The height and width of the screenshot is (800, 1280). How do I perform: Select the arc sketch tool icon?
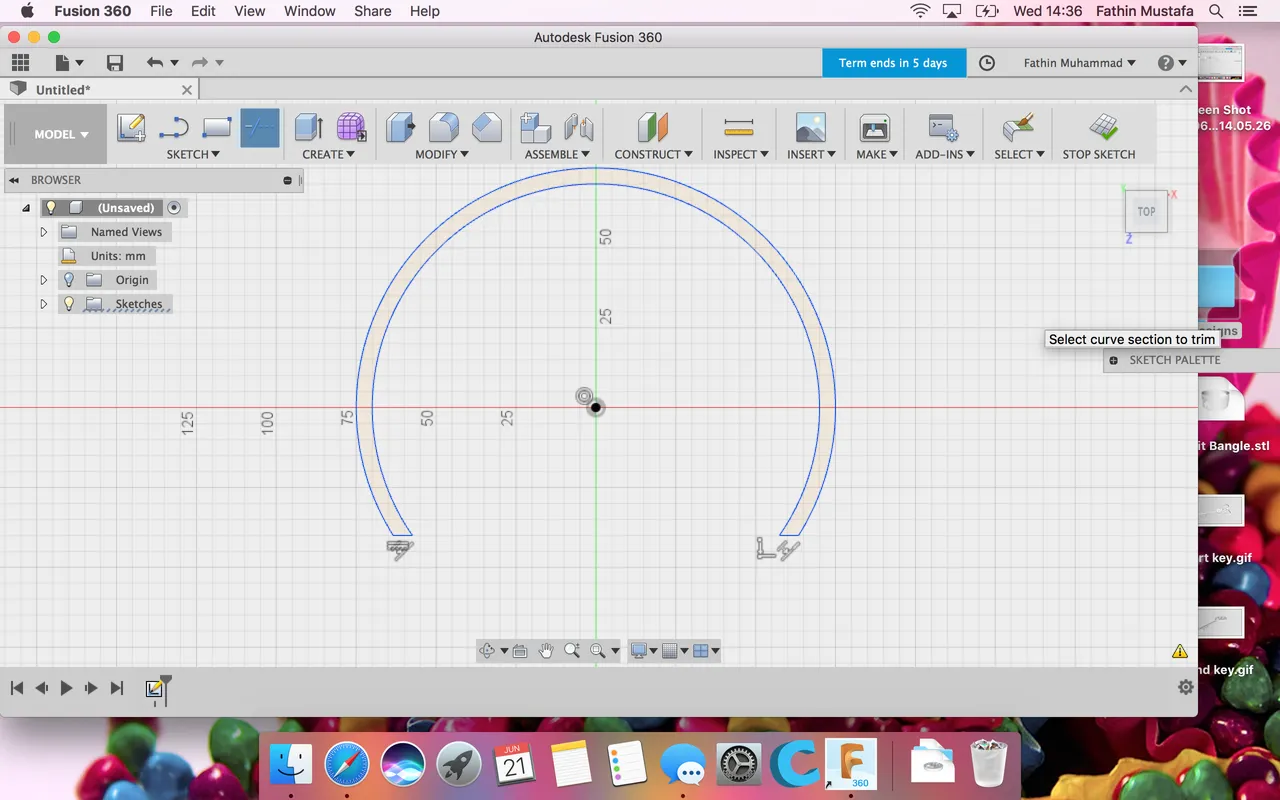pyautogui.click(x=174, y=128)
